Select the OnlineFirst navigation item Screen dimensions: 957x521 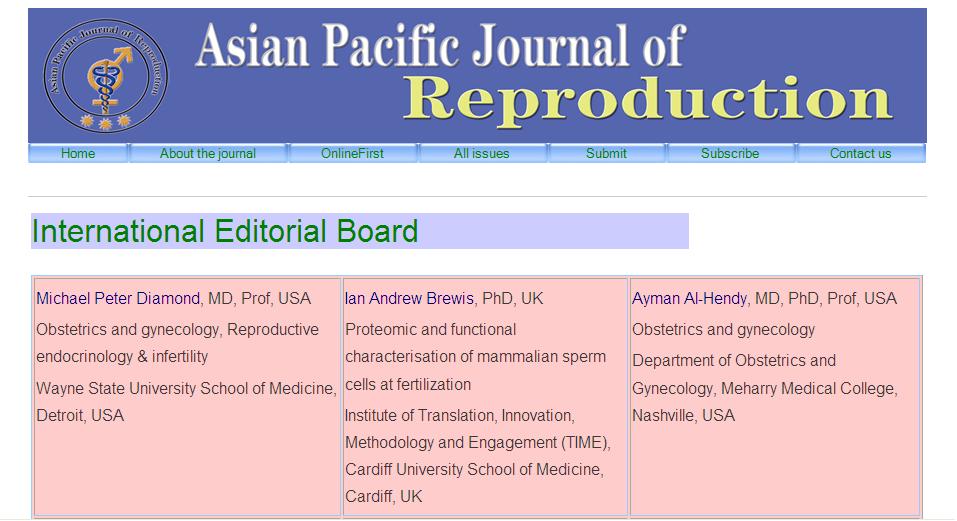coord(352,153)
